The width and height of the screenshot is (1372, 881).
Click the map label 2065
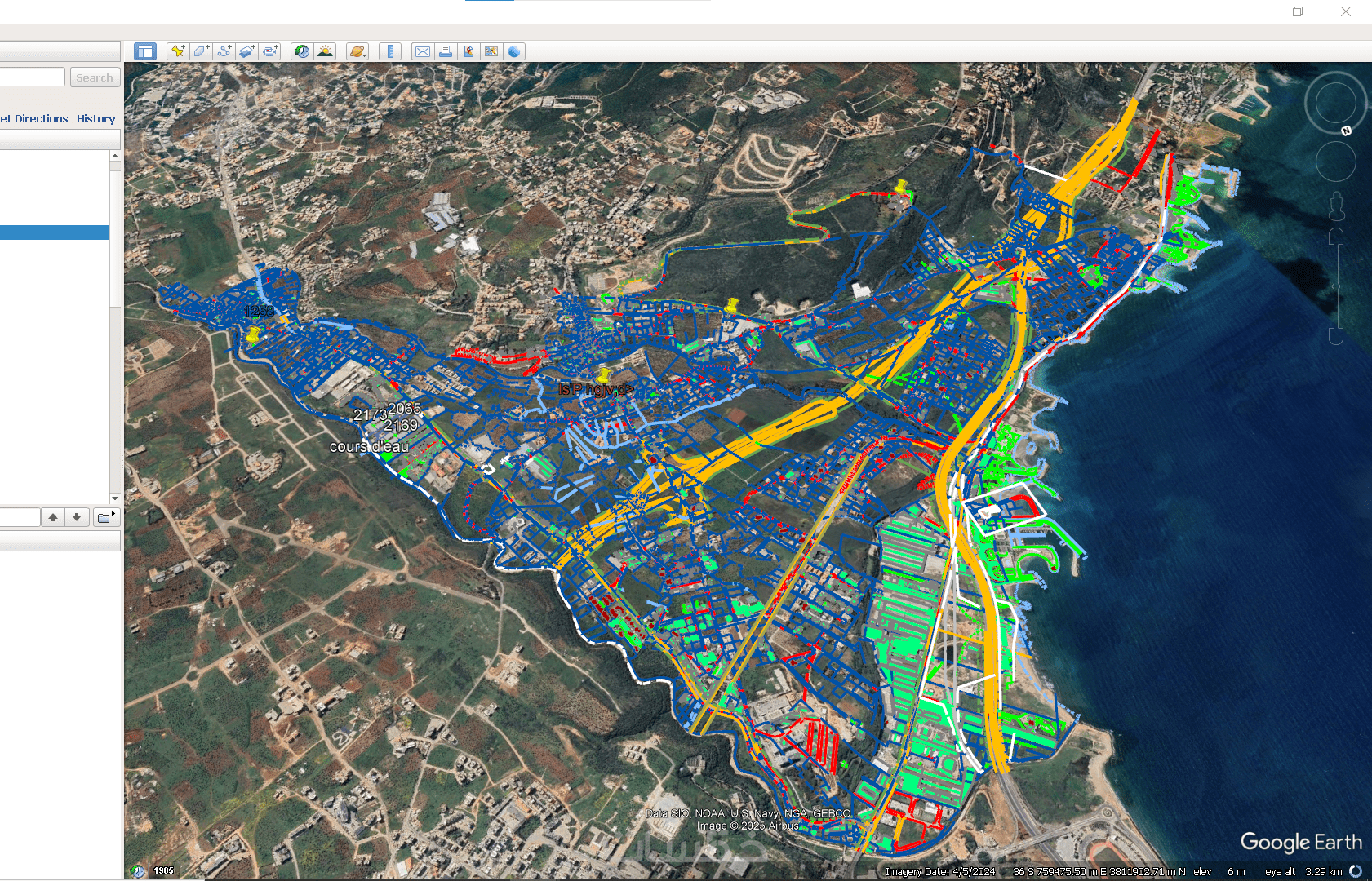(404, 409)
